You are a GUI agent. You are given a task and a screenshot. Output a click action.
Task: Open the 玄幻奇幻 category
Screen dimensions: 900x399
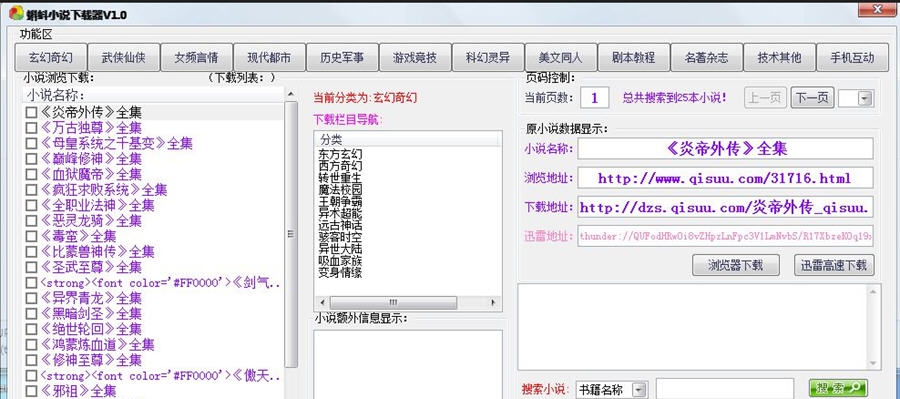(x=51, y=57)
